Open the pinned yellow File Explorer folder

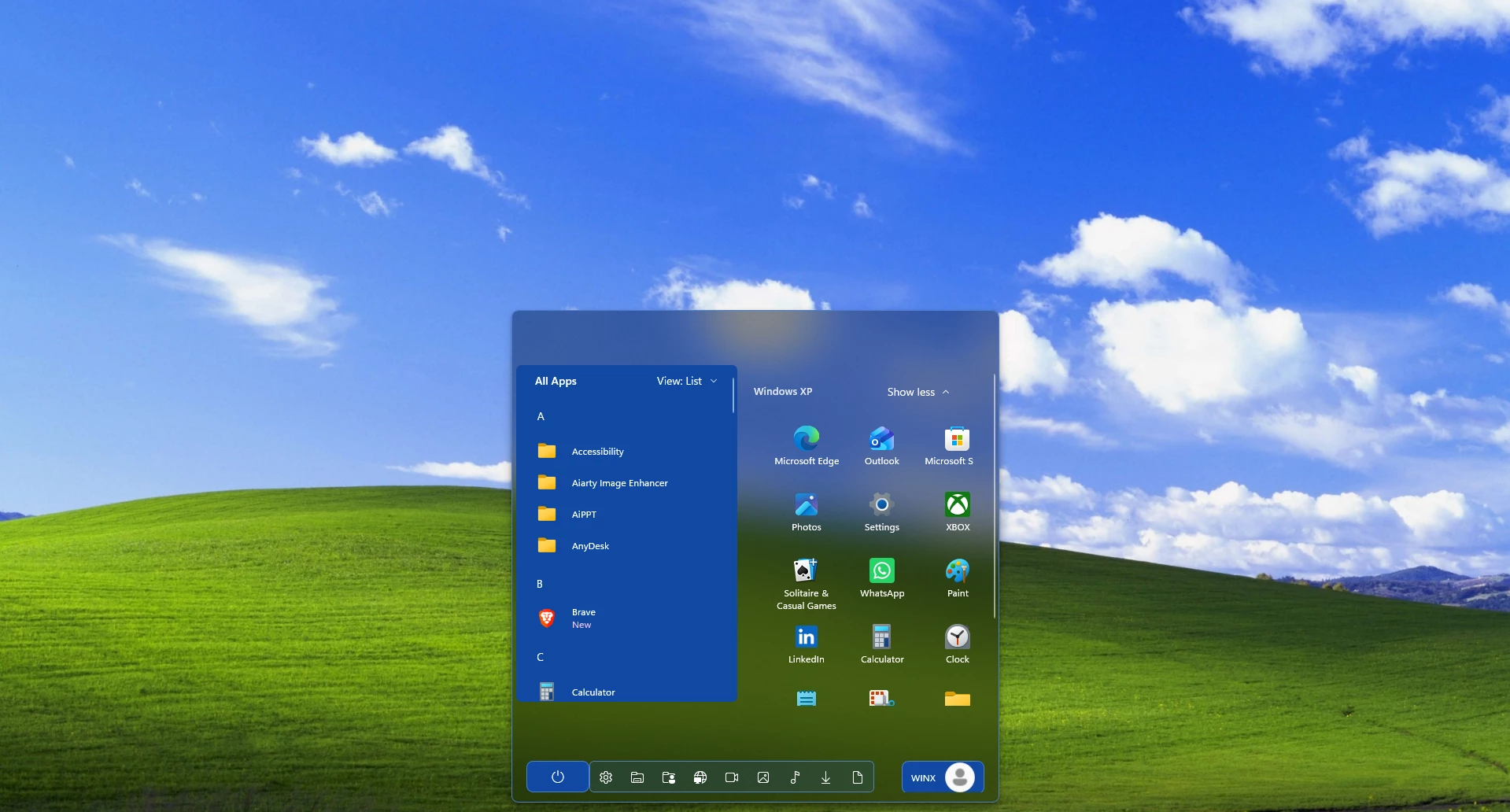pos(958,698)
